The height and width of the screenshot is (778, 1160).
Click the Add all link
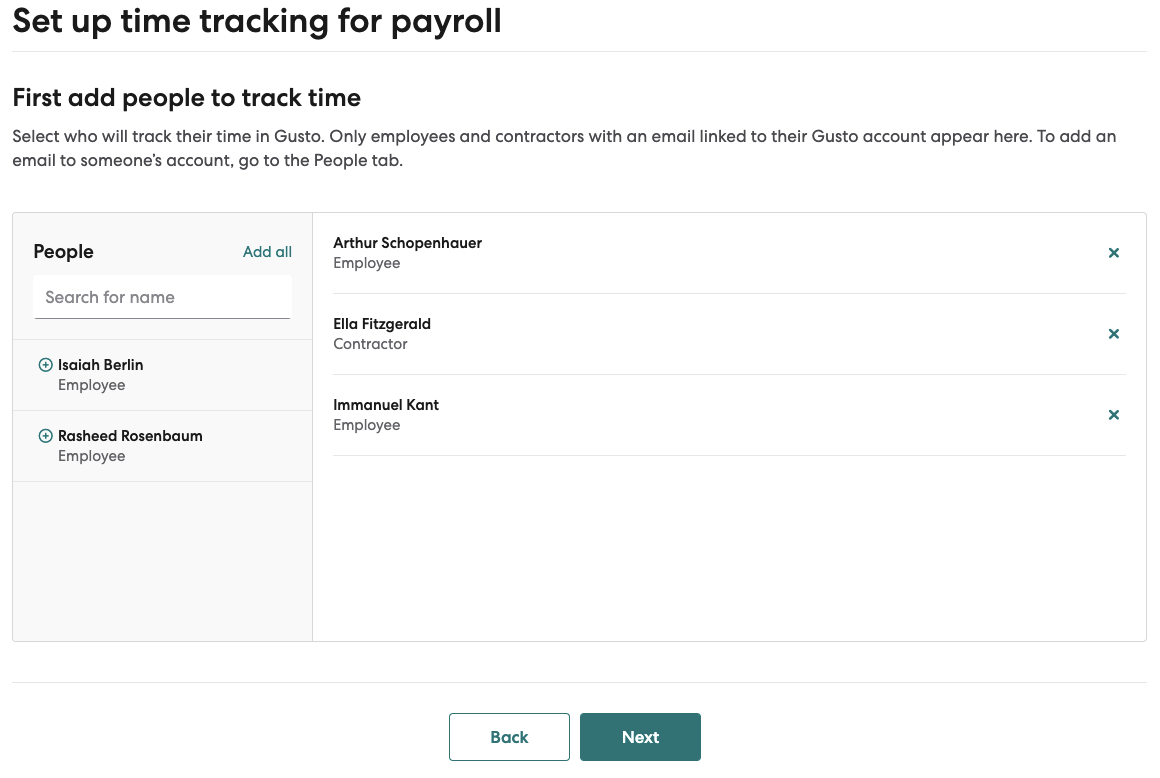pos(267,251)
